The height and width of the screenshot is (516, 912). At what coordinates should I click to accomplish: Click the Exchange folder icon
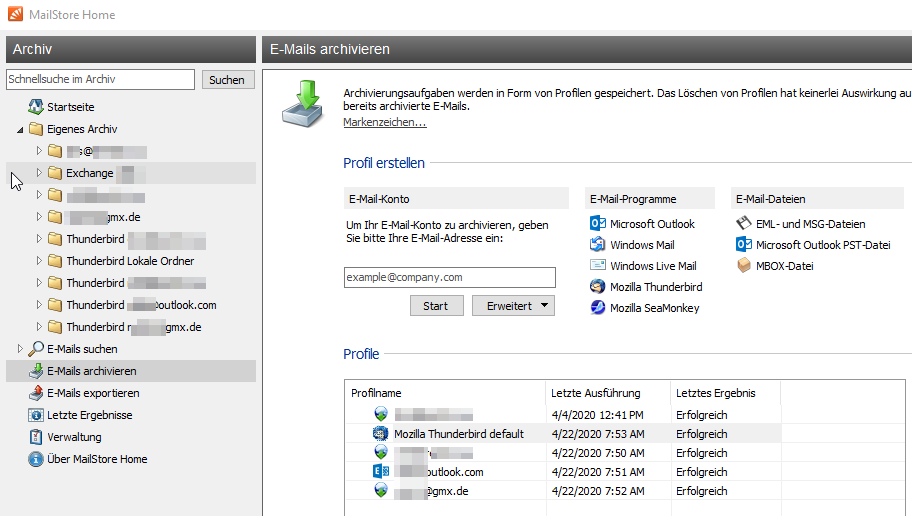click(55, 173)
